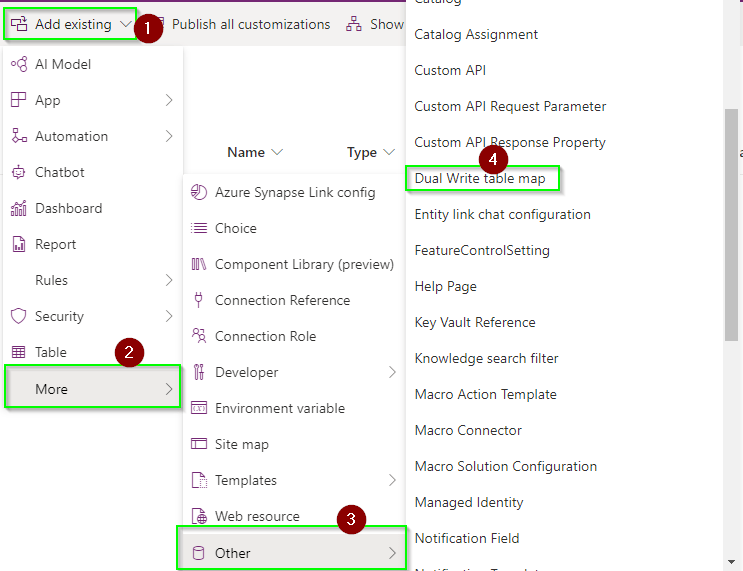Select Choice menu item text
The width and height of the screenshot is (743, 571).
[x=236, y=228]
